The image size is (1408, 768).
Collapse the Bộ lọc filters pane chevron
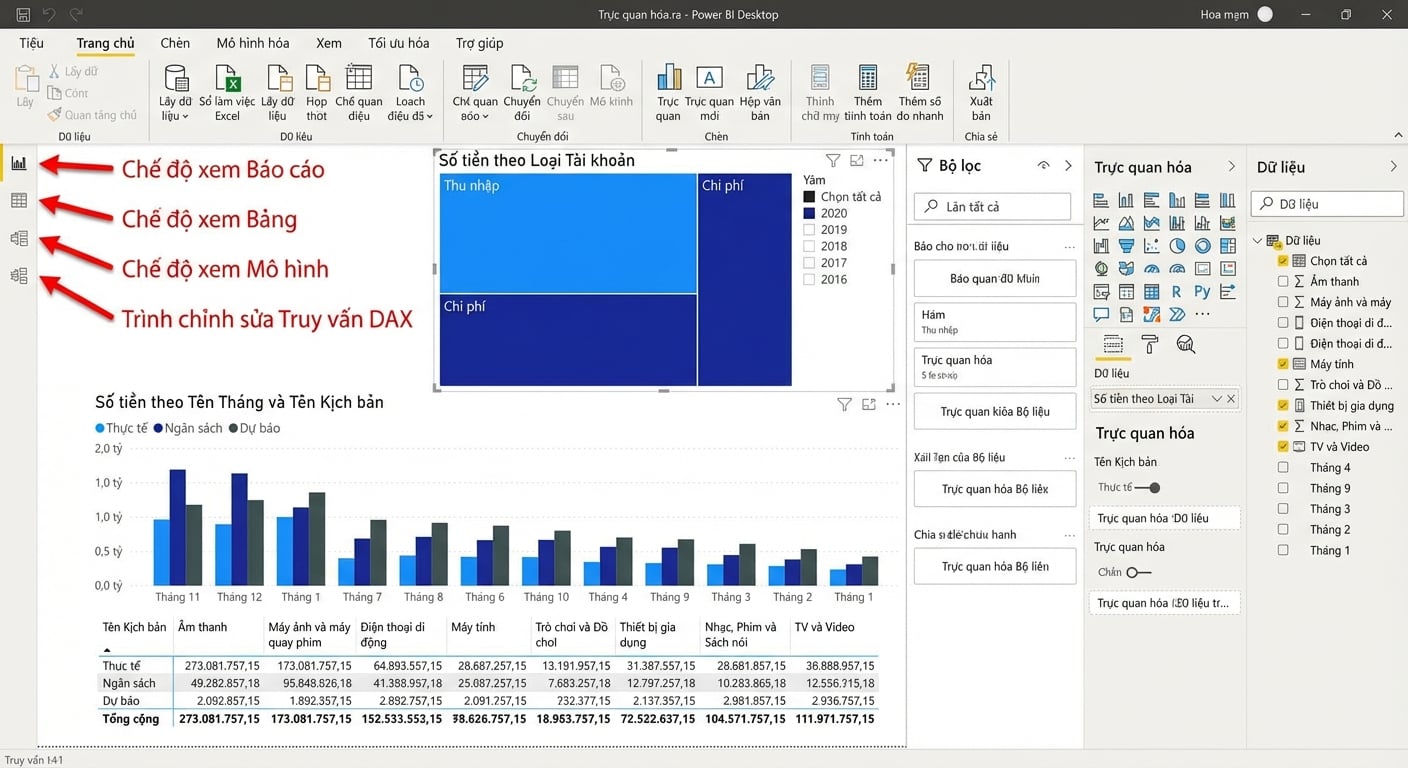tap(1068, 166)
